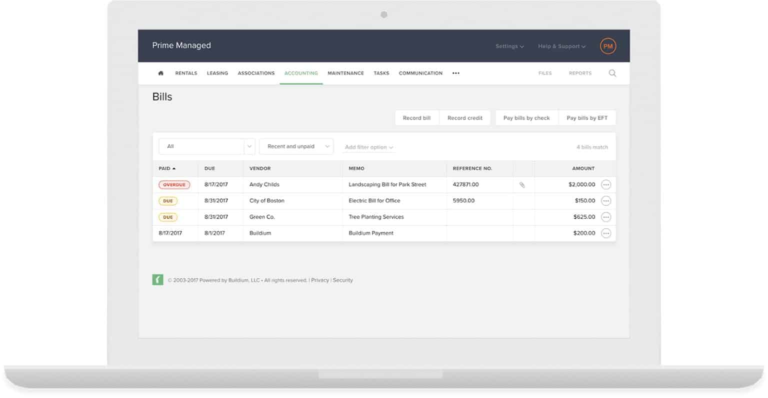The height and width of the screenshot is (398, 768).
Task: Select vendor Green Co.
Action: pyautogui.click(x=262, y=217)
